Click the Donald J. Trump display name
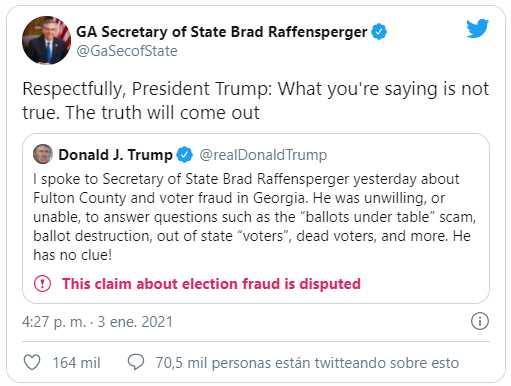 pos(115,155)
